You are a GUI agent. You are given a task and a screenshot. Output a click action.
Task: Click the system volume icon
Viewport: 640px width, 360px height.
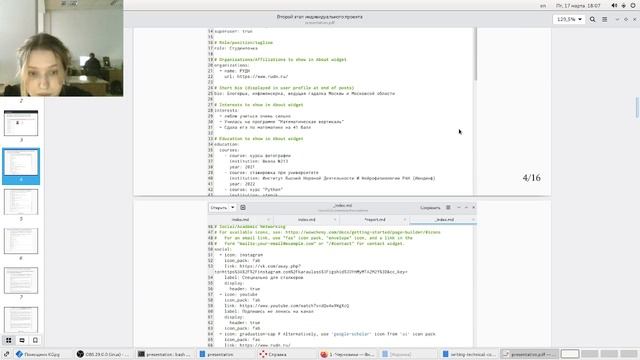click(x=614, y=5)
